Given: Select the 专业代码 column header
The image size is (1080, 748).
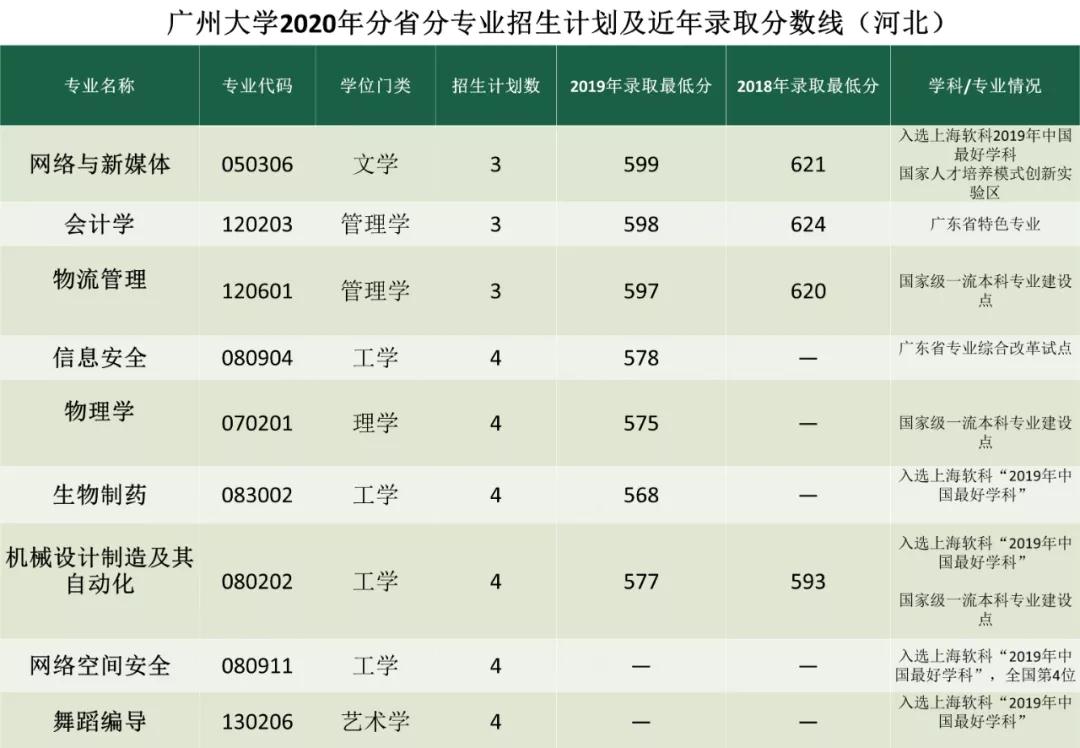Looking at the screenshot, I should point(258,86).
